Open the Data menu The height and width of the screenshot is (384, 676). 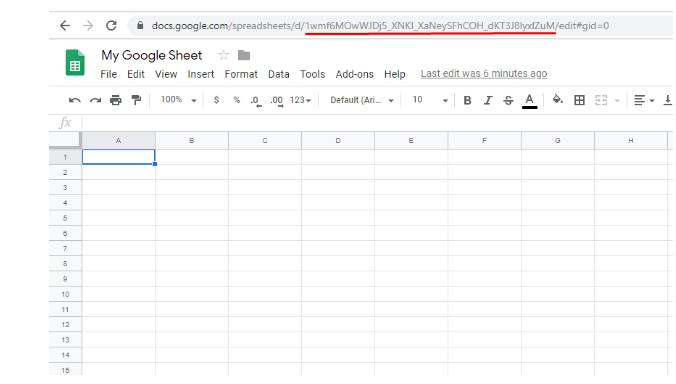(279, 75)
